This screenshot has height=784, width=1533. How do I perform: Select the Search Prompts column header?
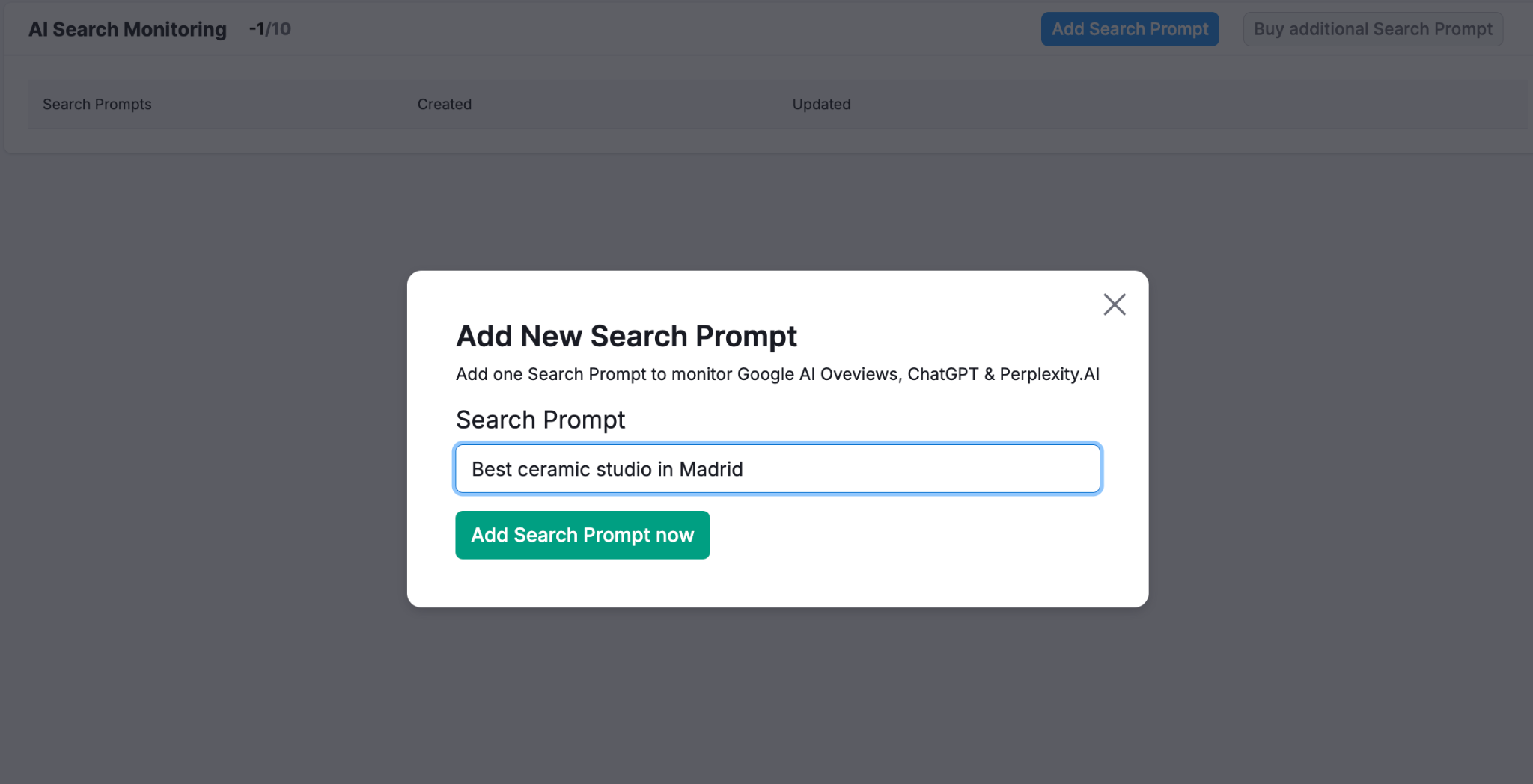[x=97, y=105]
